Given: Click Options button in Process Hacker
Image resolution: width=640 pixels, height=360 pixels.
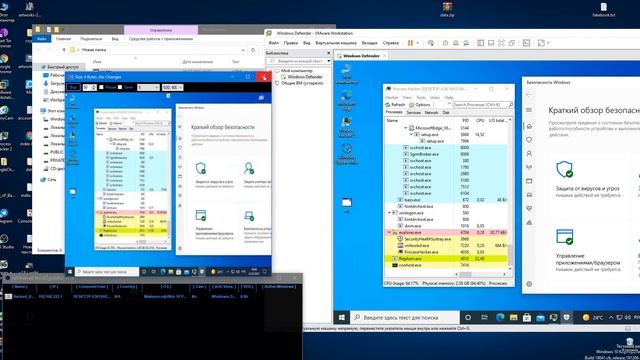Looking at the screenshot, I should [x=420, y=105].
